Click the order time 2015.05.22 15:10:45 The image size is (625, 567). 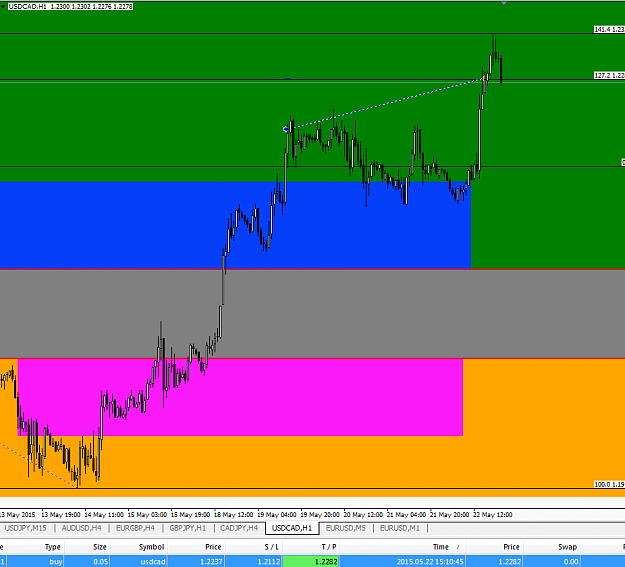[x=430, y=561]
